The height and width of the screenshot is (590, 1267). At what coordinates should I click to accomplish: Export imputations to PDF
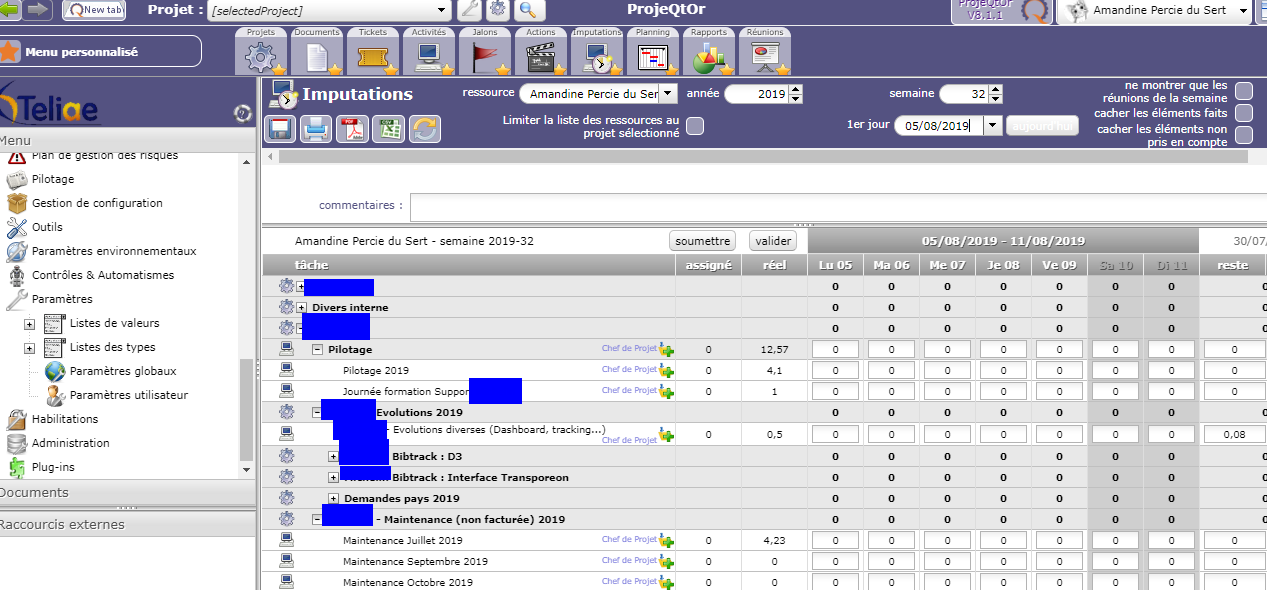click(352, 129)
